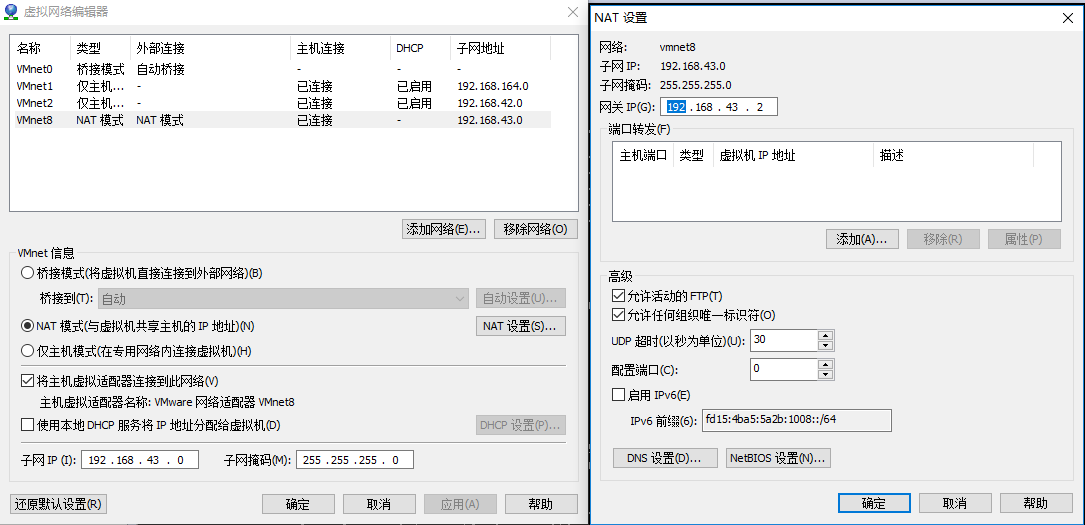Image resolution: width=1085 pixels, height=525 pixels.
Task: Close the NAT 设置 dialog
Action: coord(1068,18)
